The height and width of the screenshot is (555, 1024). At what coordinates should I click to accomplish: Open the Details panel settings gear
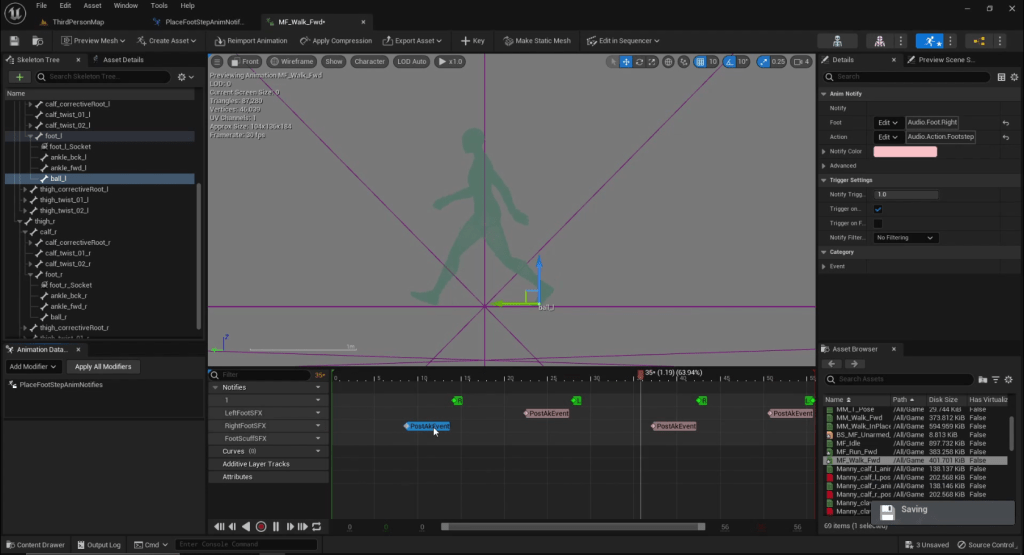[1014, 77]
